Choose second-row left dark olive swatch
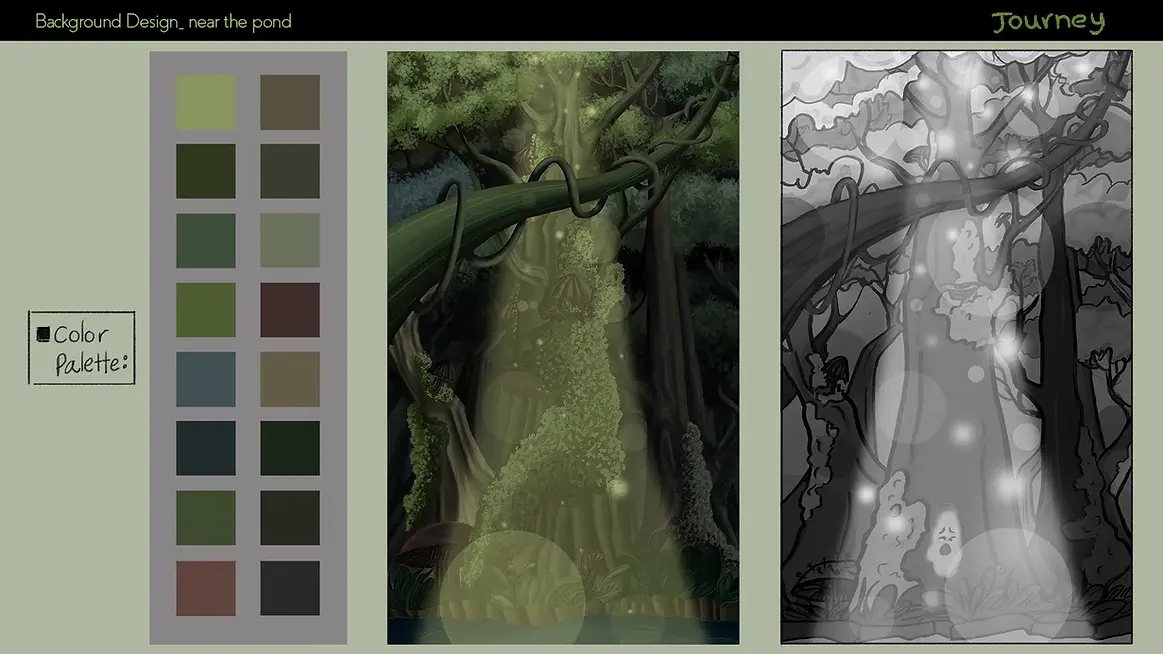 click(205, 171)
